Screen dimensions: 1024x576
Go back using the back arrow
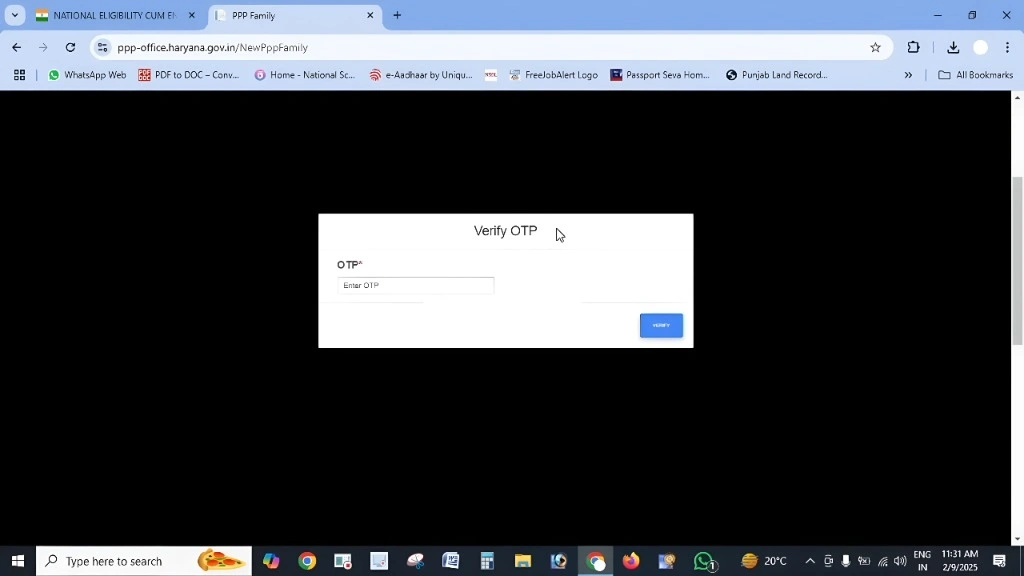coord(16,47)
